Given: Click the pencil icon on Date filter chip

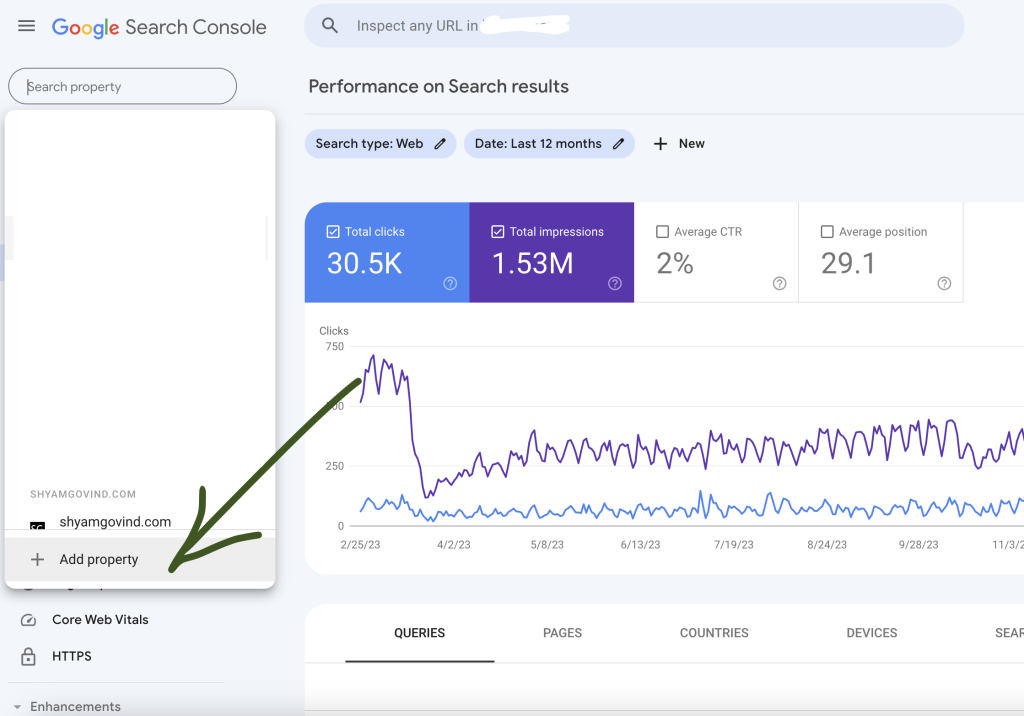Looking at the screenshot, I should click(x=618, y=143).
